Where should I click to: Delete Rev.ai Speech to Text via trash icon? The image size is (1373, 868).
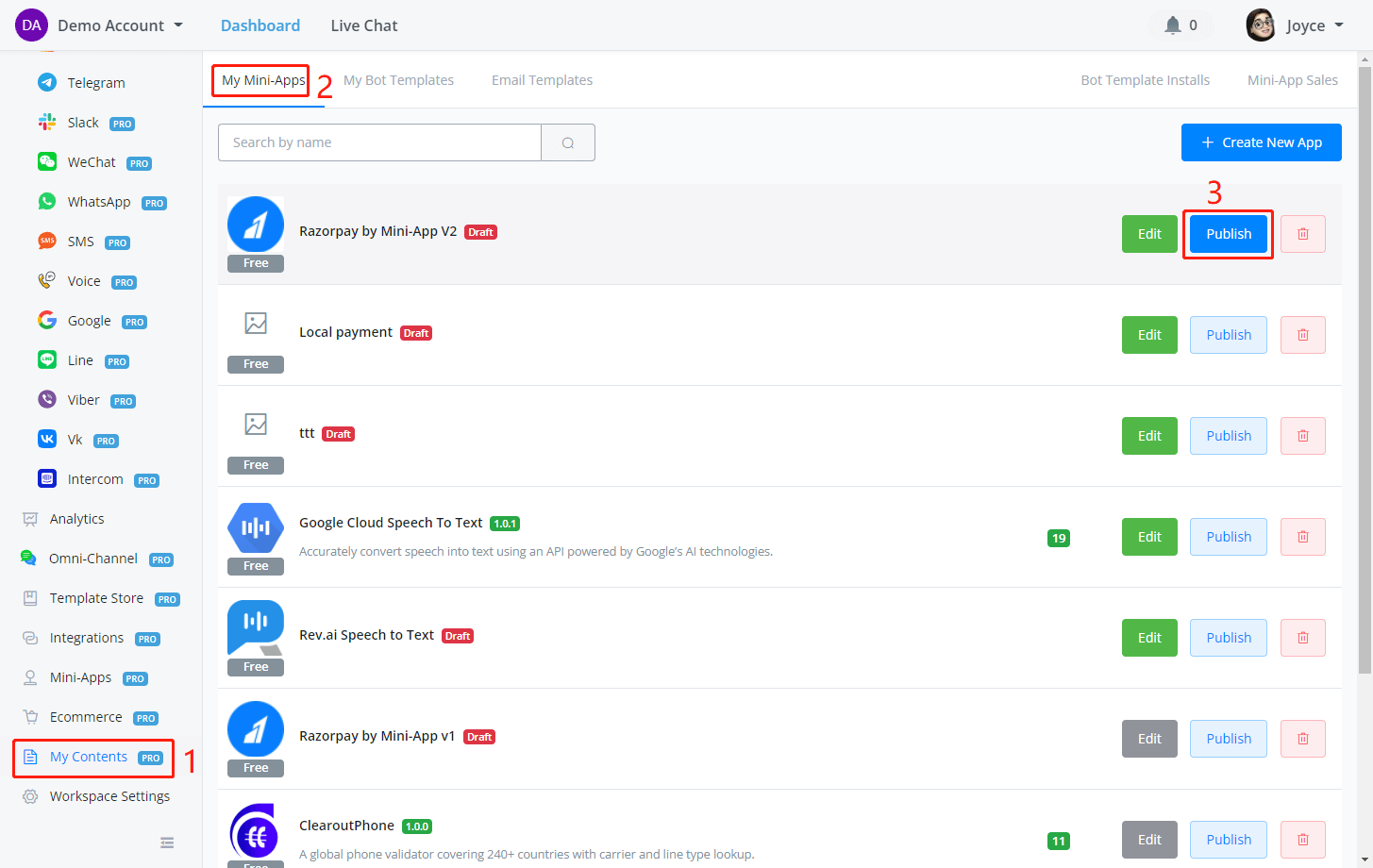(1303, 638)
